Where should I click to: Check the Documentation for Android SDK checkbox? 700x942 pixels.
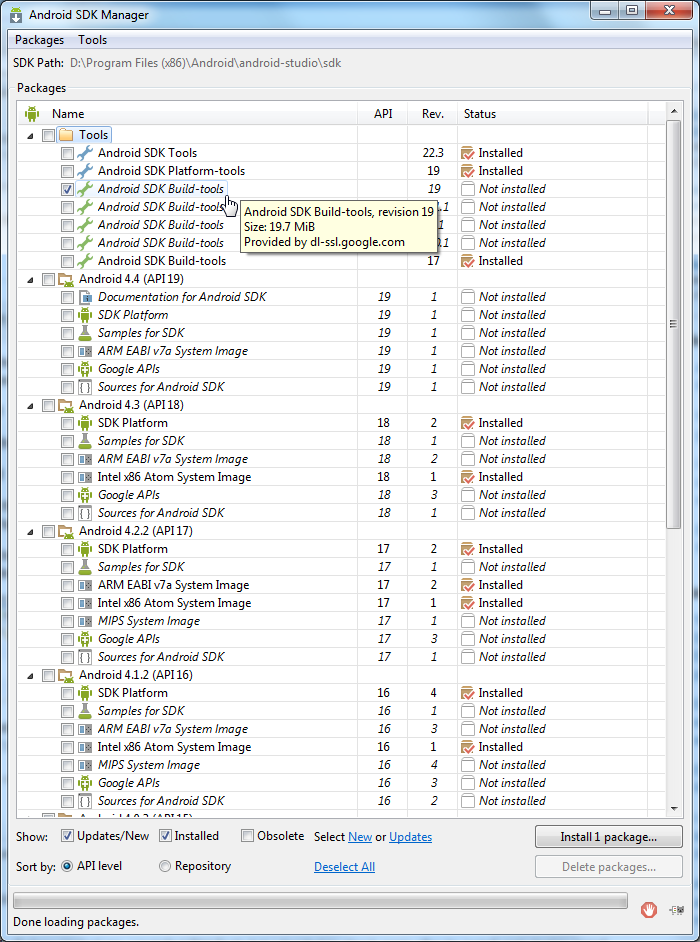[x=67, y=297]
